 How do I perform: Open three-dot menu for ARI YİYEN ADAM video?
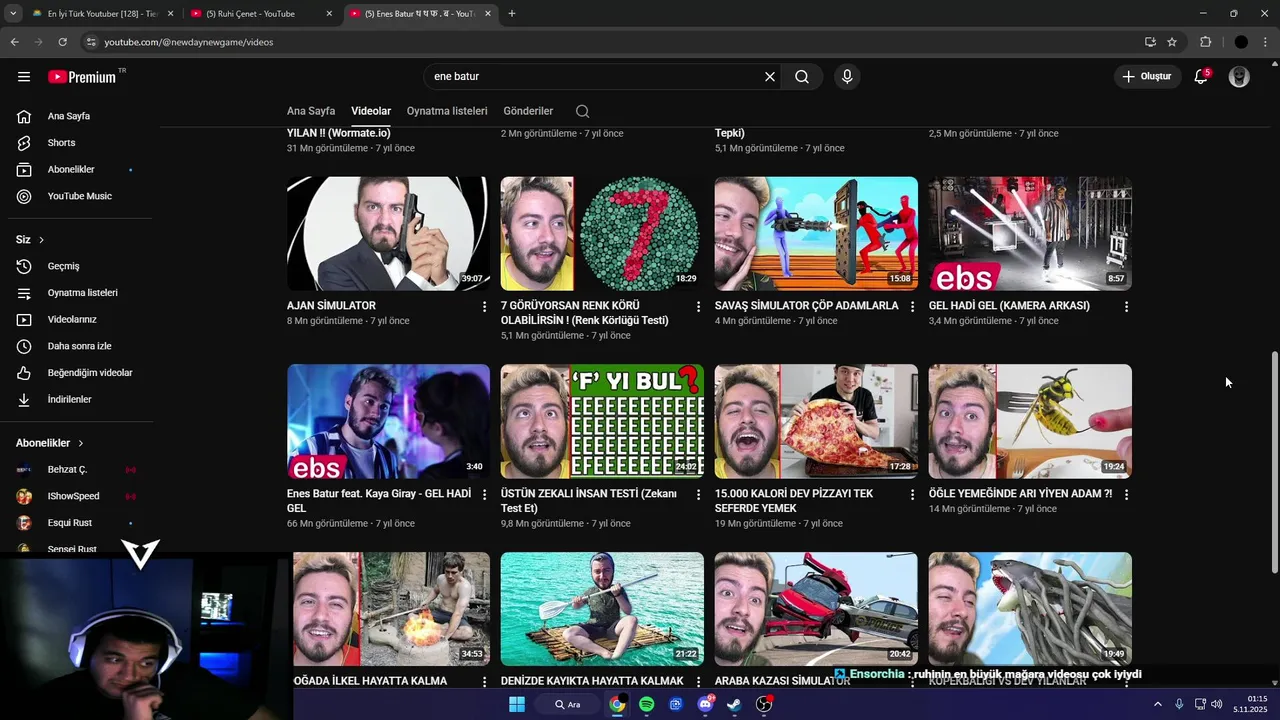coord(1126,495)
